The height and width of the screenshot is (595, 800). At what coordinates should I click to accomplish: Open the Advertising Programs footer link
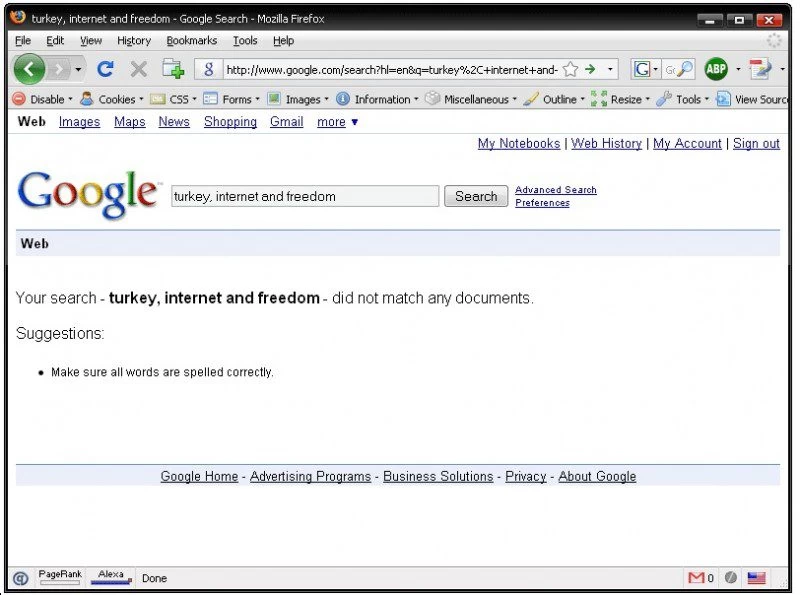310,476
